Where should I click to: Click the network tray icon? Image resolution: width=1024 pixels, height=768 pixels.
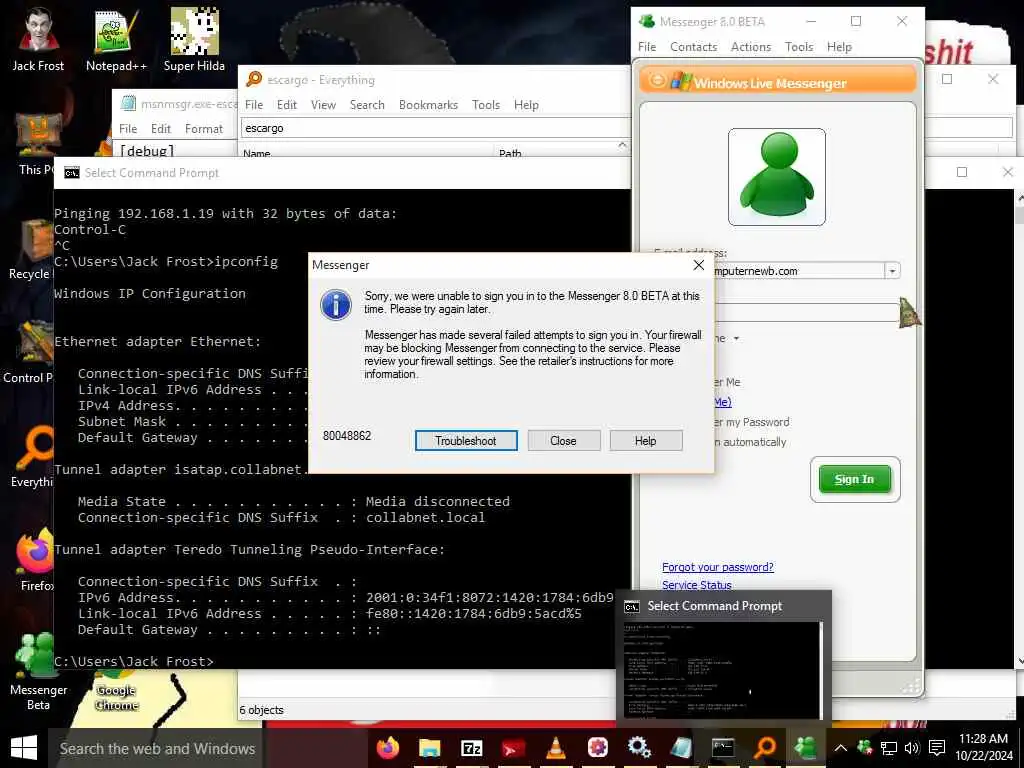(x=888, y=748)
